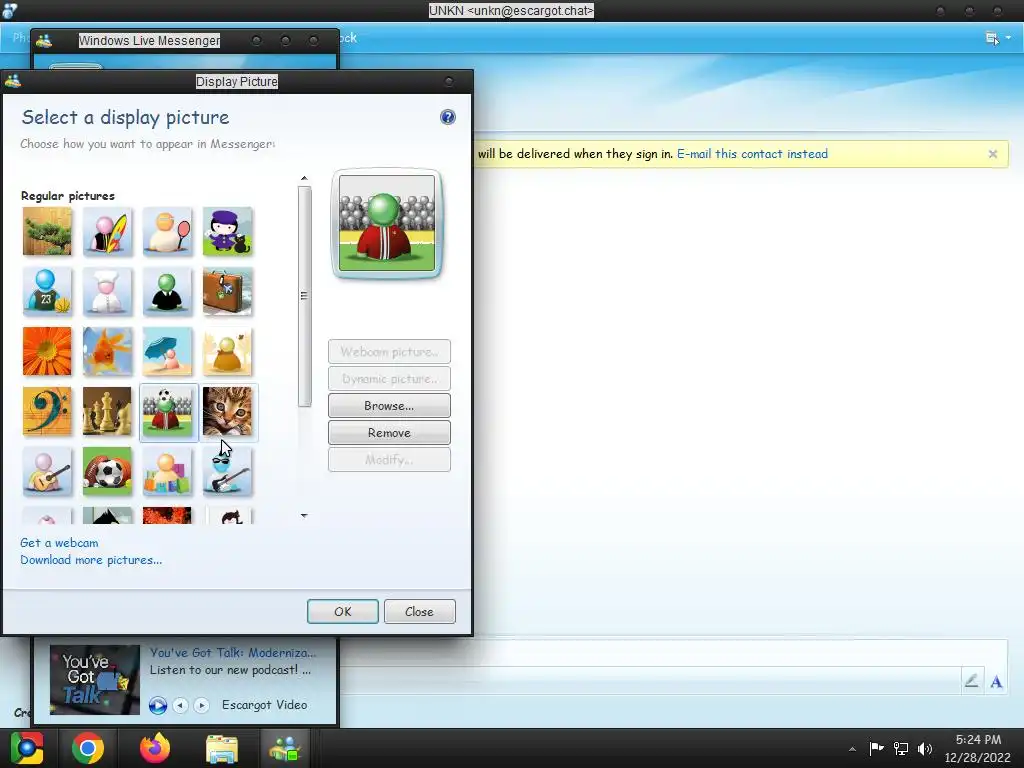
Task: Open the Action Center flag icon
Action: [876, 748]
